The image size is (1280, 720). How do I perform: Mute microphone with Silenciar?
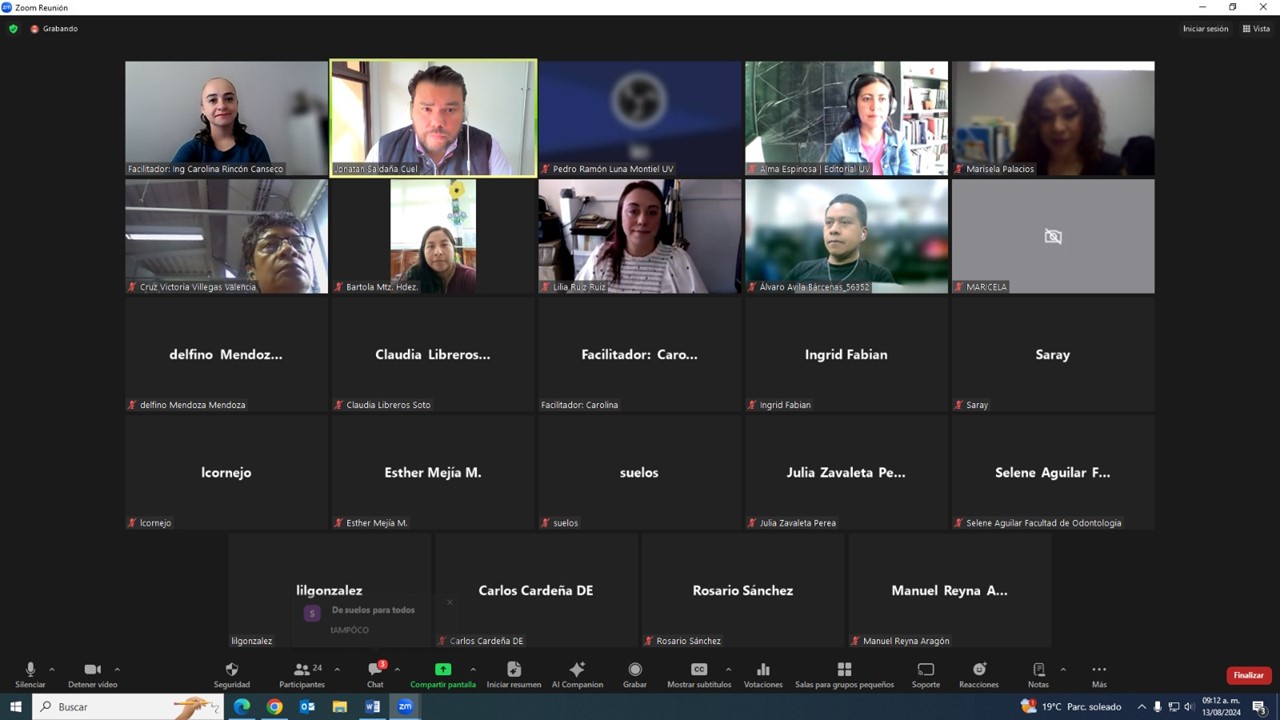(x=30, y=670)
